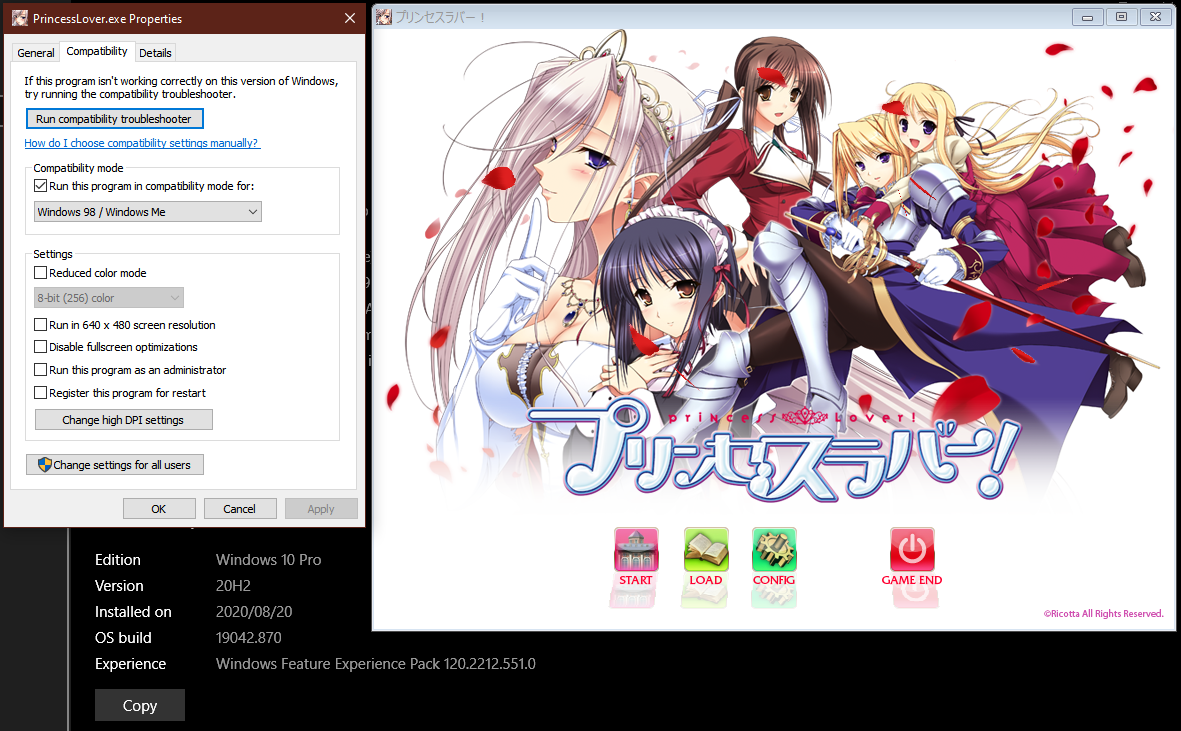Check Run this program as an administrator
Screen dimensions: 1181x731
41,370
